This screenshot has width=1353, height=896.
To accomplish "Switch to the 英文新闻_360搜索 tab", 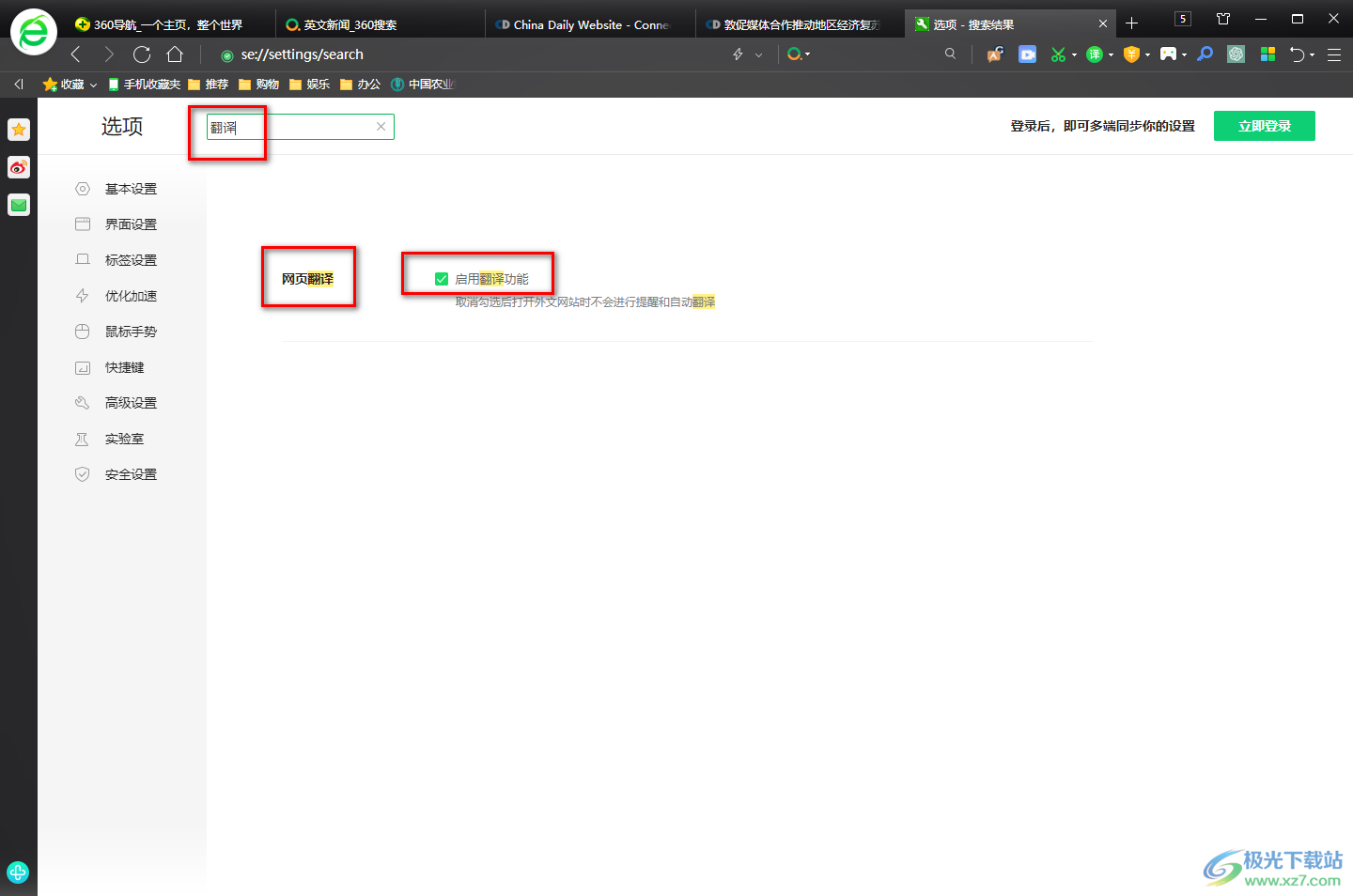I will click(x=381, y=24).
